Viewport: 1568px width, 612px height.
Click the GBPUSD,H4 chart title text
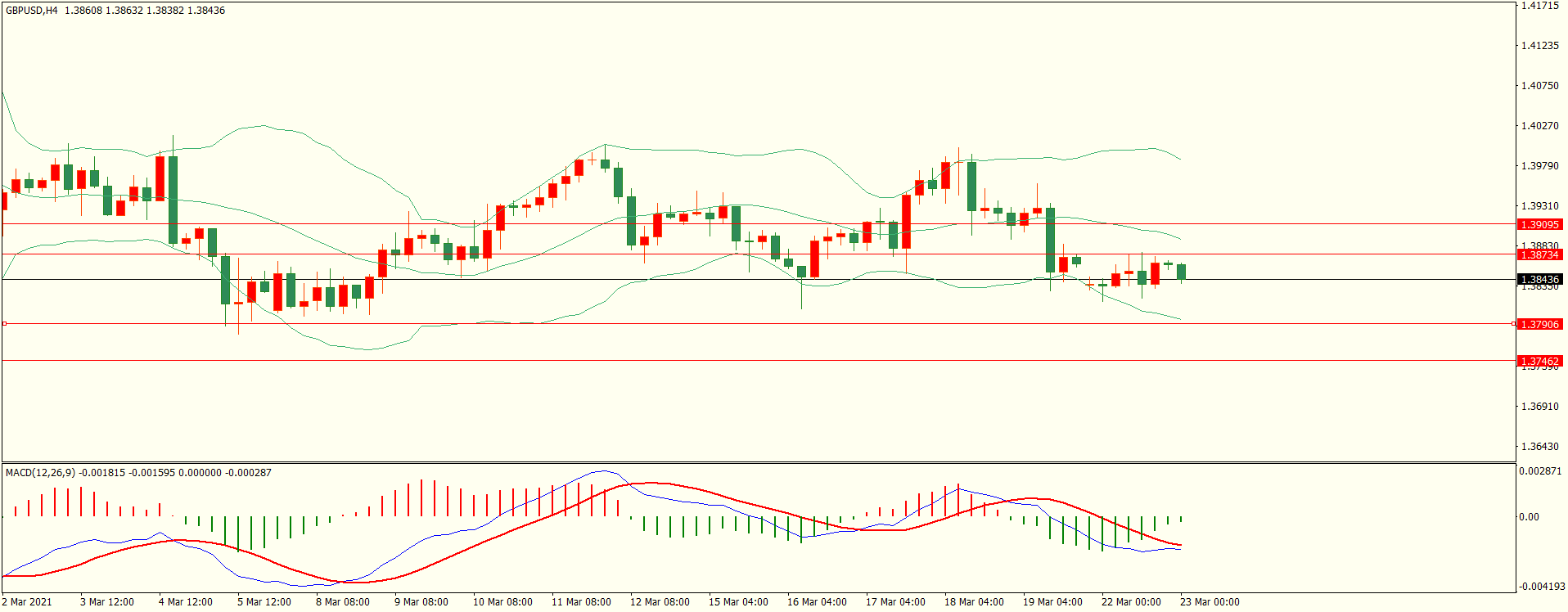pos(32,11)
